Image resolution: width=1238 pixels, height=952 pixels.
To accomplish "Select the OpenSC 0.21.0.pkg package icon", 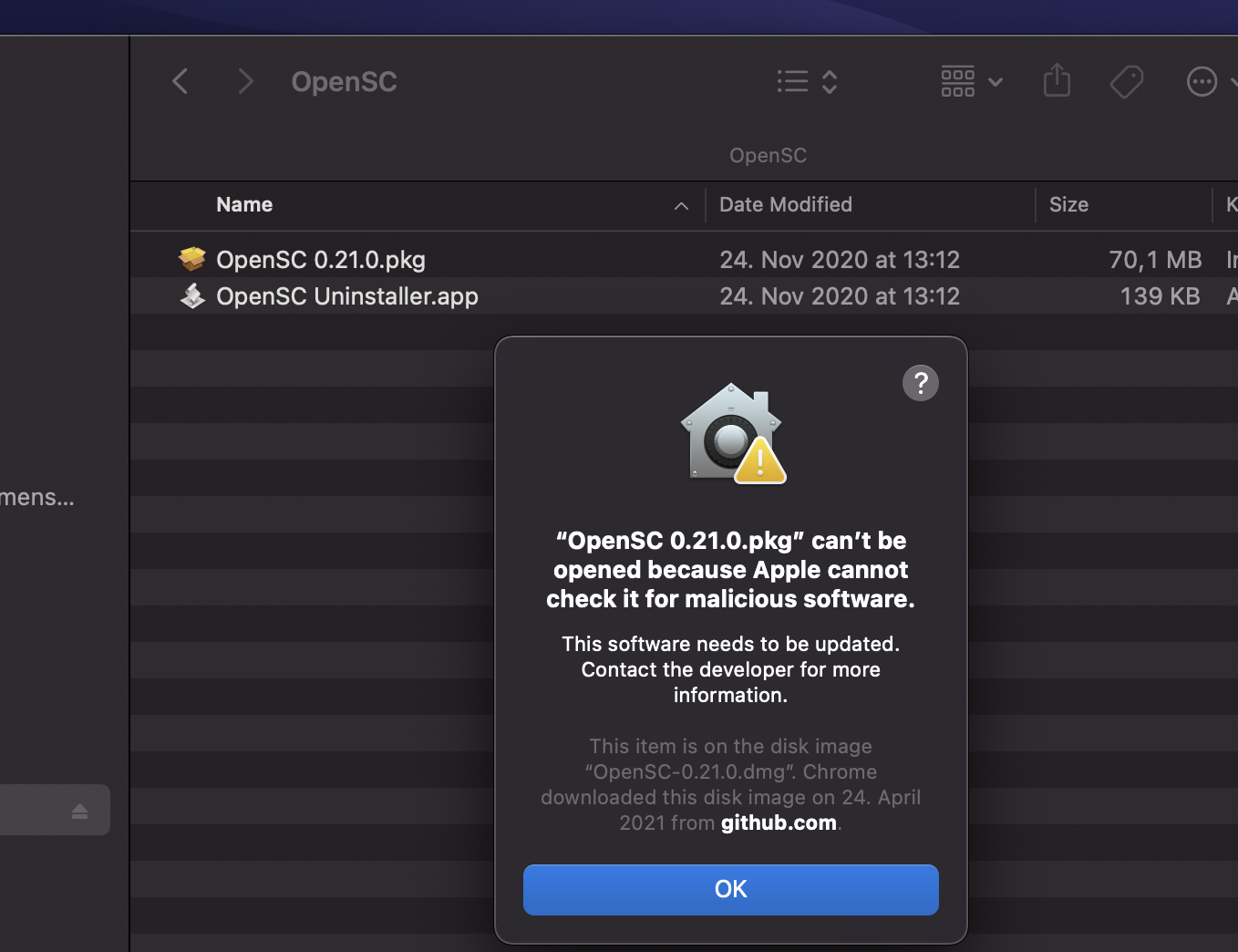I will coord(191,259).
